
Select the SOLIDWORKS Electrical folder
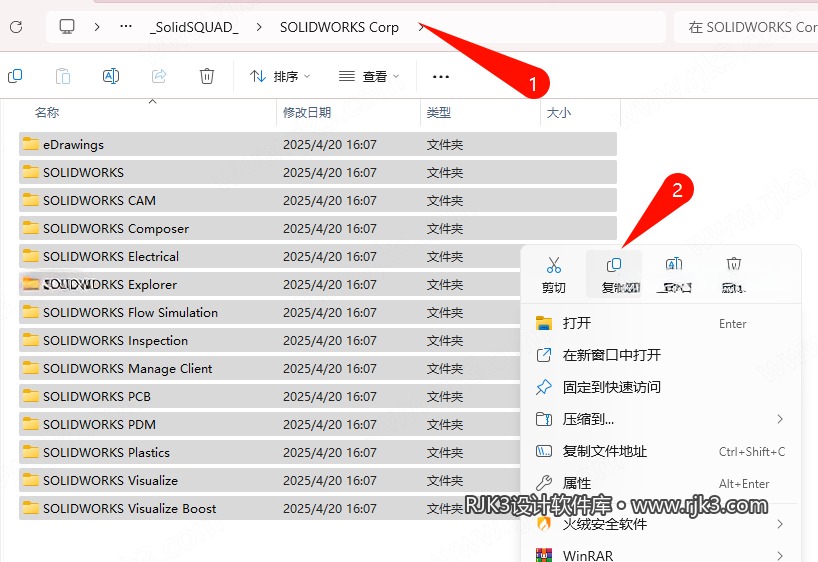[x=270, y=256]
